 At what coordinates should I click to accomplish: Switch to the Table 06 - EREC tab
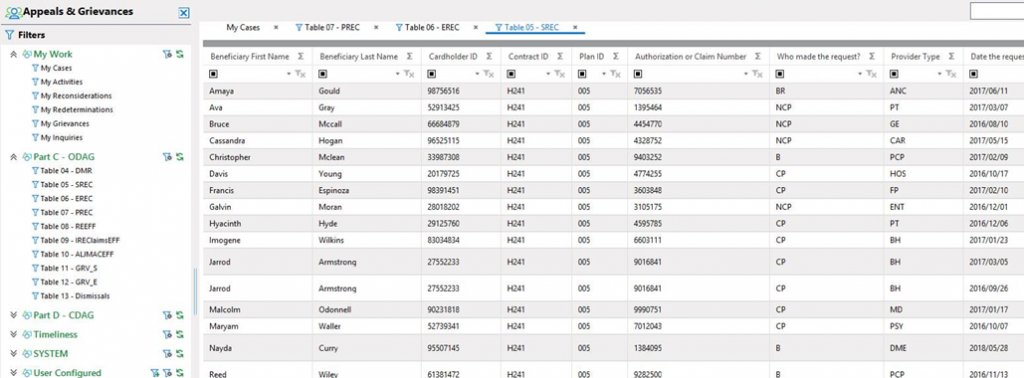(x=427, y=27)
